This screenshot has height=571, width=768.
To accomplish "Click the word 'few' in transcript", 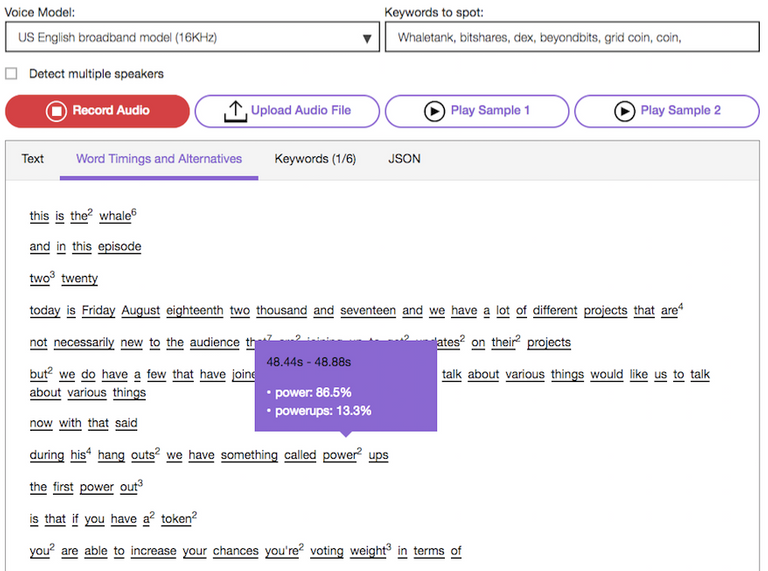I will coord(157,374).
